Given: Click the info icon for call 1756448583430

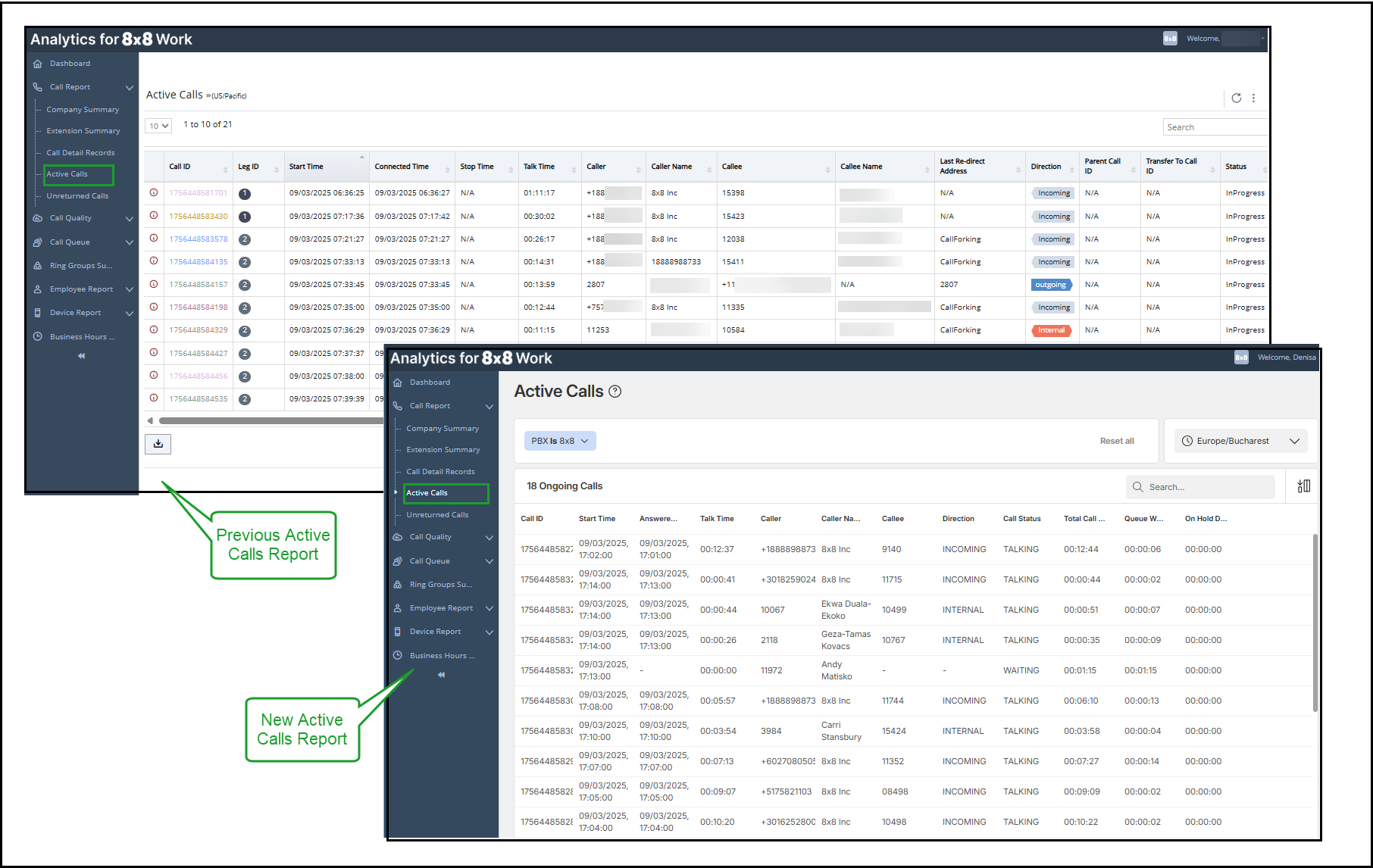Looking at the screenshot, I should 154,215.
